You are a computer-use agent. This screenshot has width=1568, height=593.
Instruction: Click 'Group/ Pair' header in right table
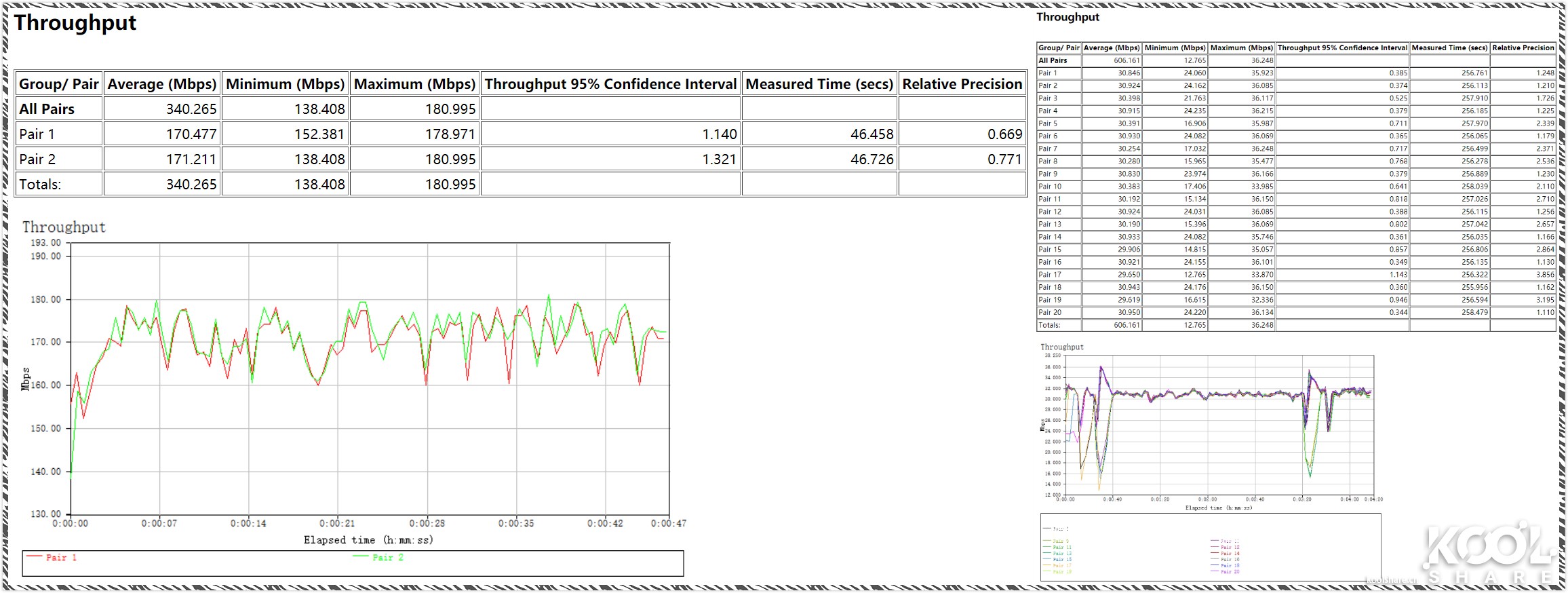(1058, 48)
